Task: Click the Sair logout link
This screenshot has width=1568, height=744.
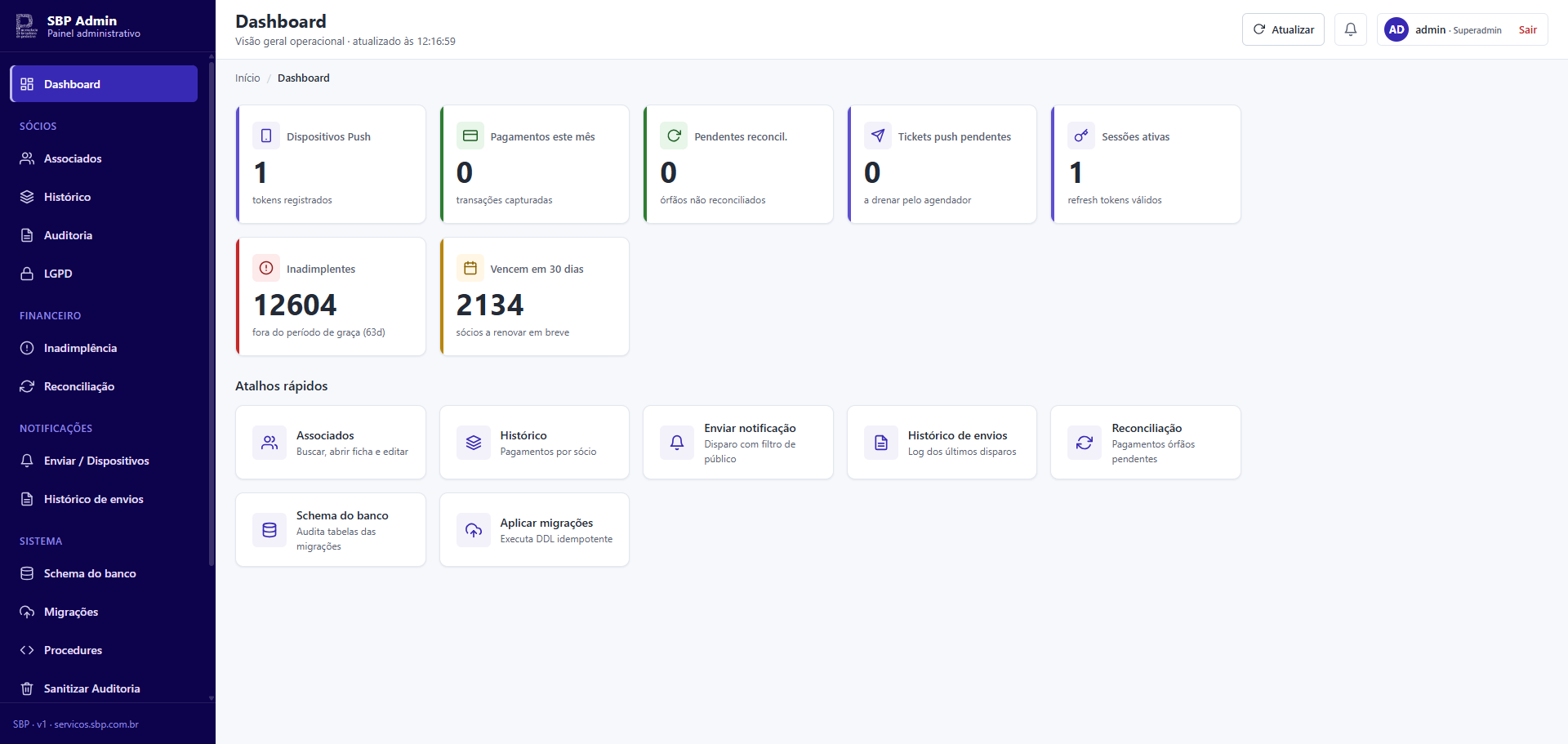Action: click(x=1527, y=30)
